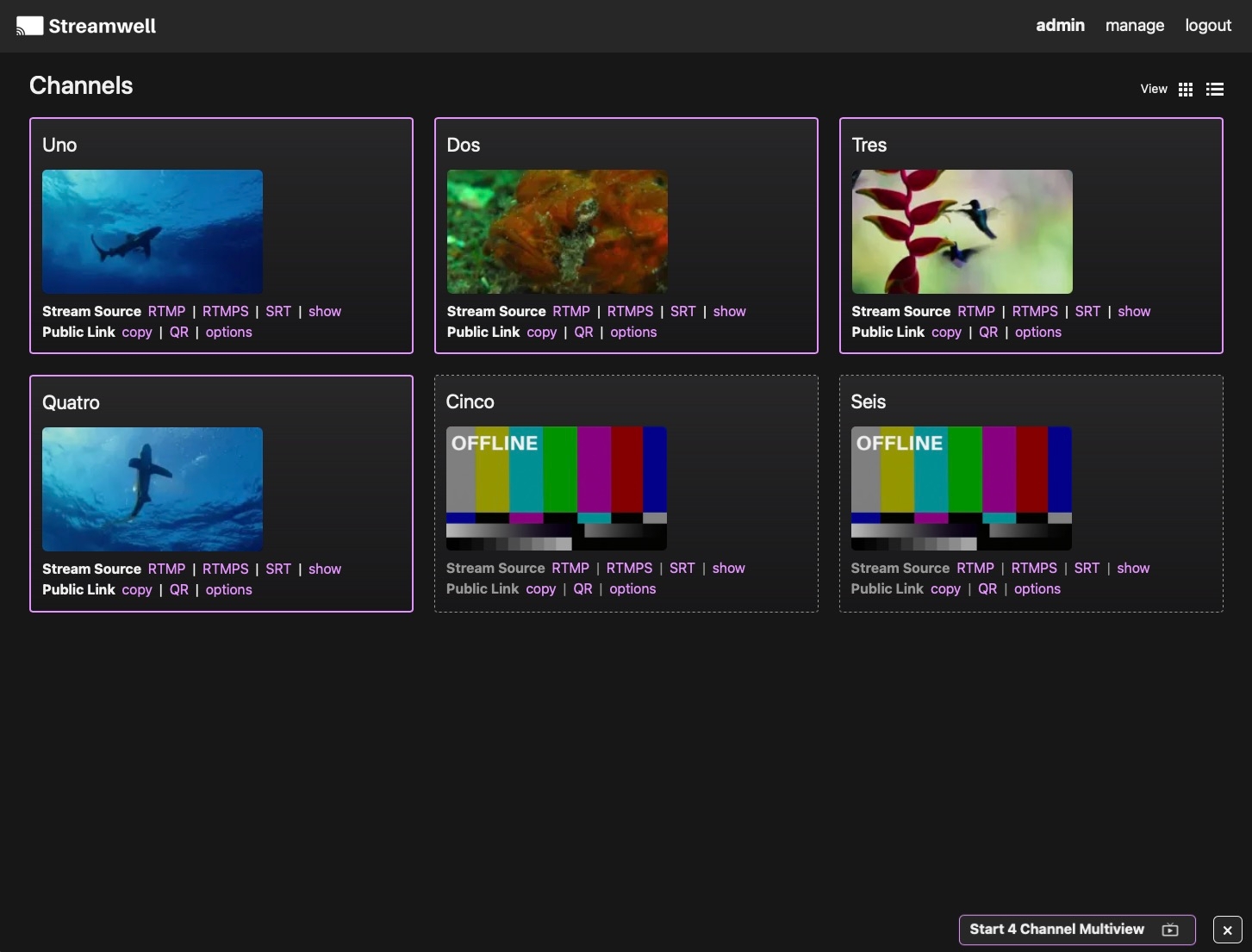Open options for the Seis channel
Image resolution: width=1252 pixels, height=952 pixels.
[x=1037, y=589]
